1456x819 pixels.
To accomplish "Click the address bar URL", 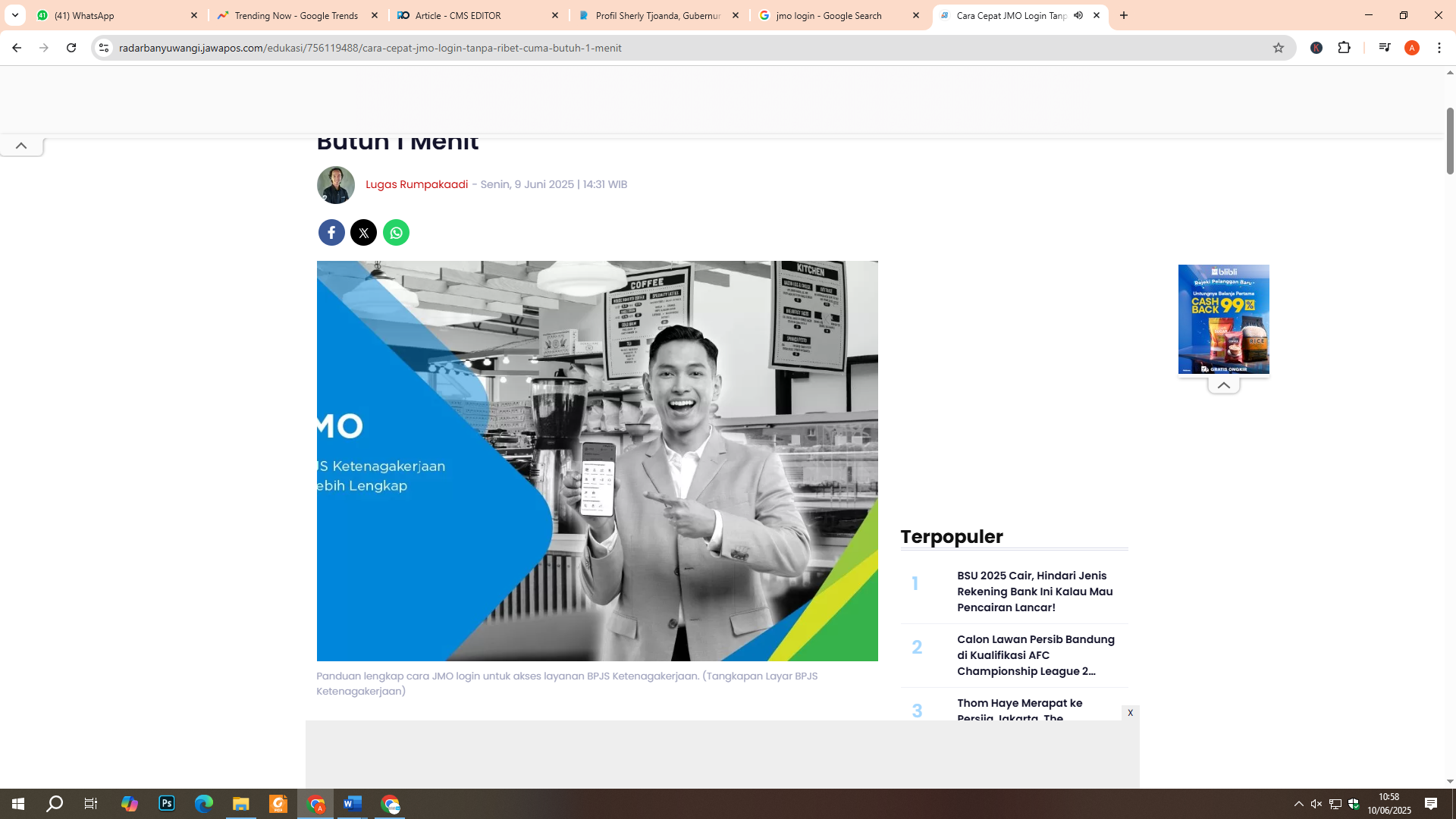I will click(370, 48).
